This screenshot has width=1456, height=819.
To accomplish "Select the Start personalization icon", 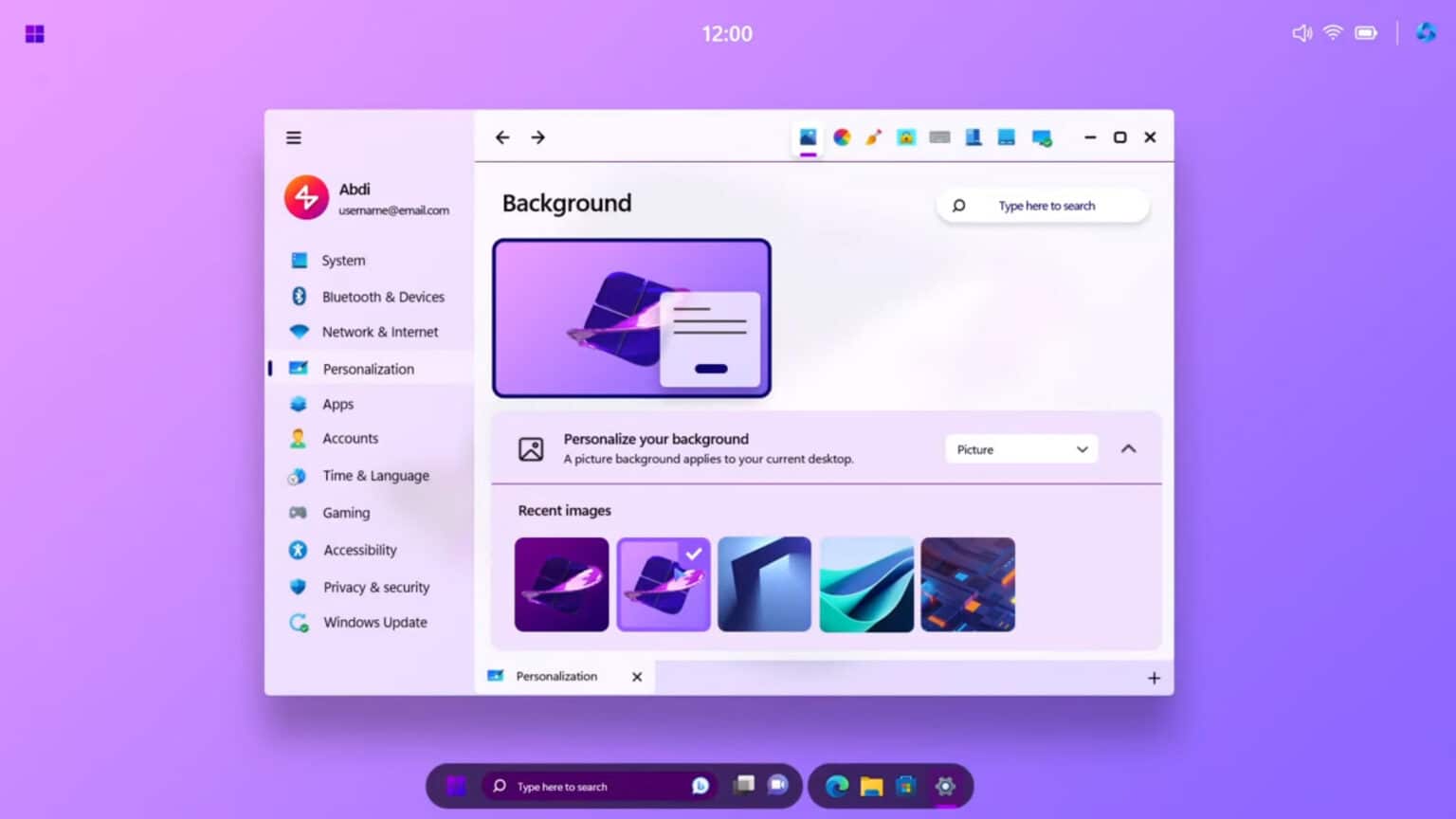I will click(x=972, y=136).
